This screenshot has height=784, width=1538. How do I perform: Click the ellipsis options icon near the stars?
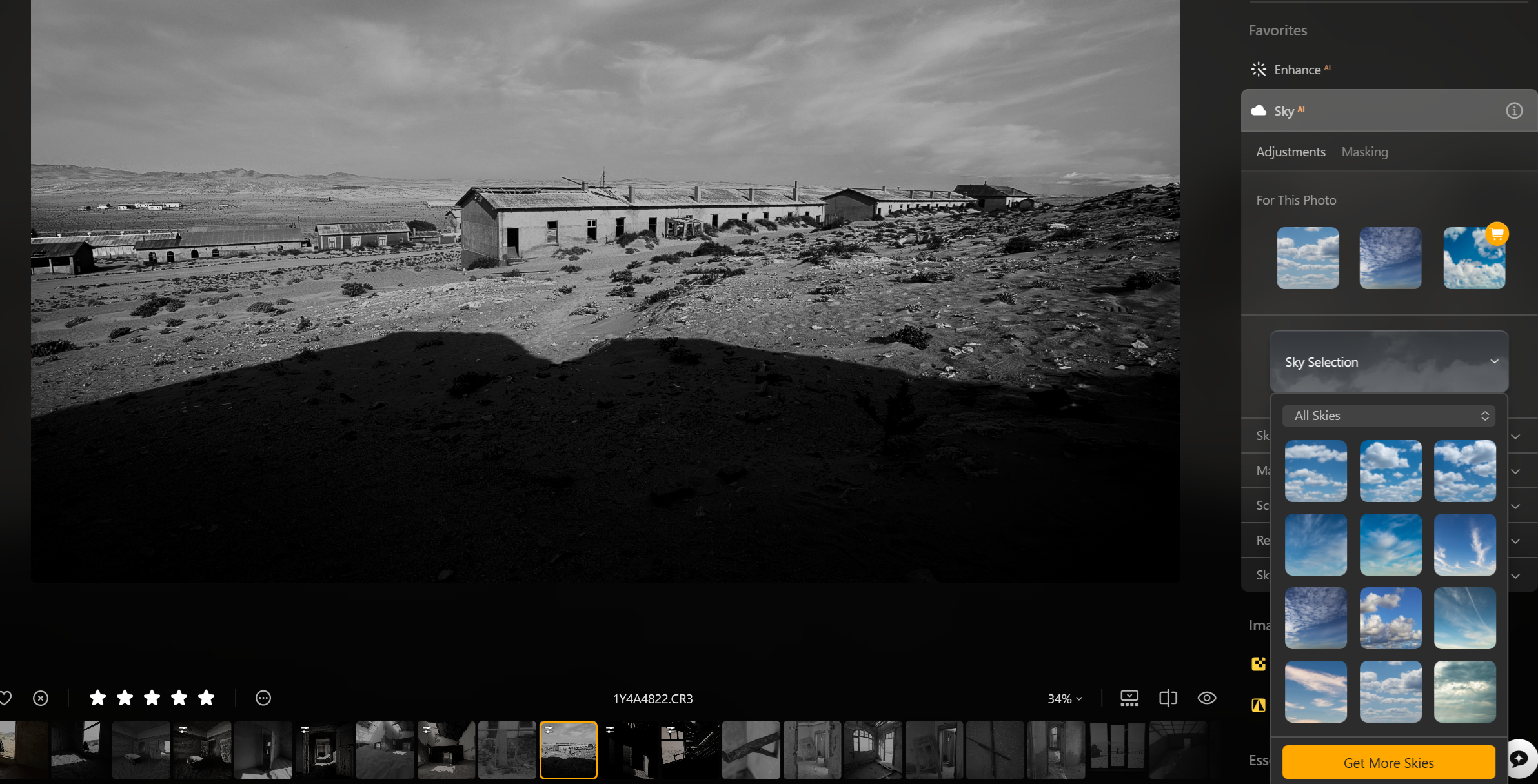click(263, 698)
